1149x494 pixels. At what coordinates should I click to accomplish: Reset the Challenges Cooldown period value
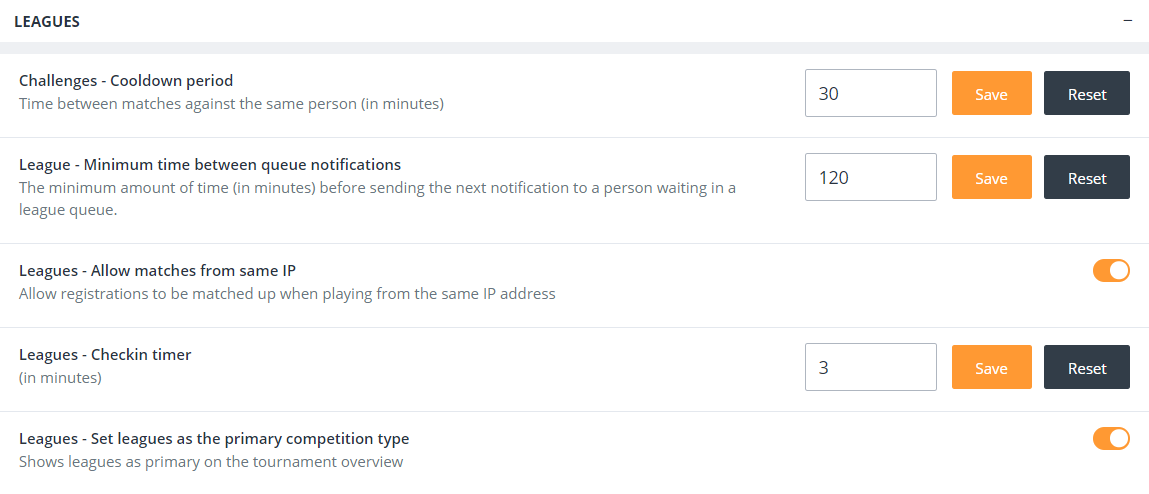pos(1087,93)
